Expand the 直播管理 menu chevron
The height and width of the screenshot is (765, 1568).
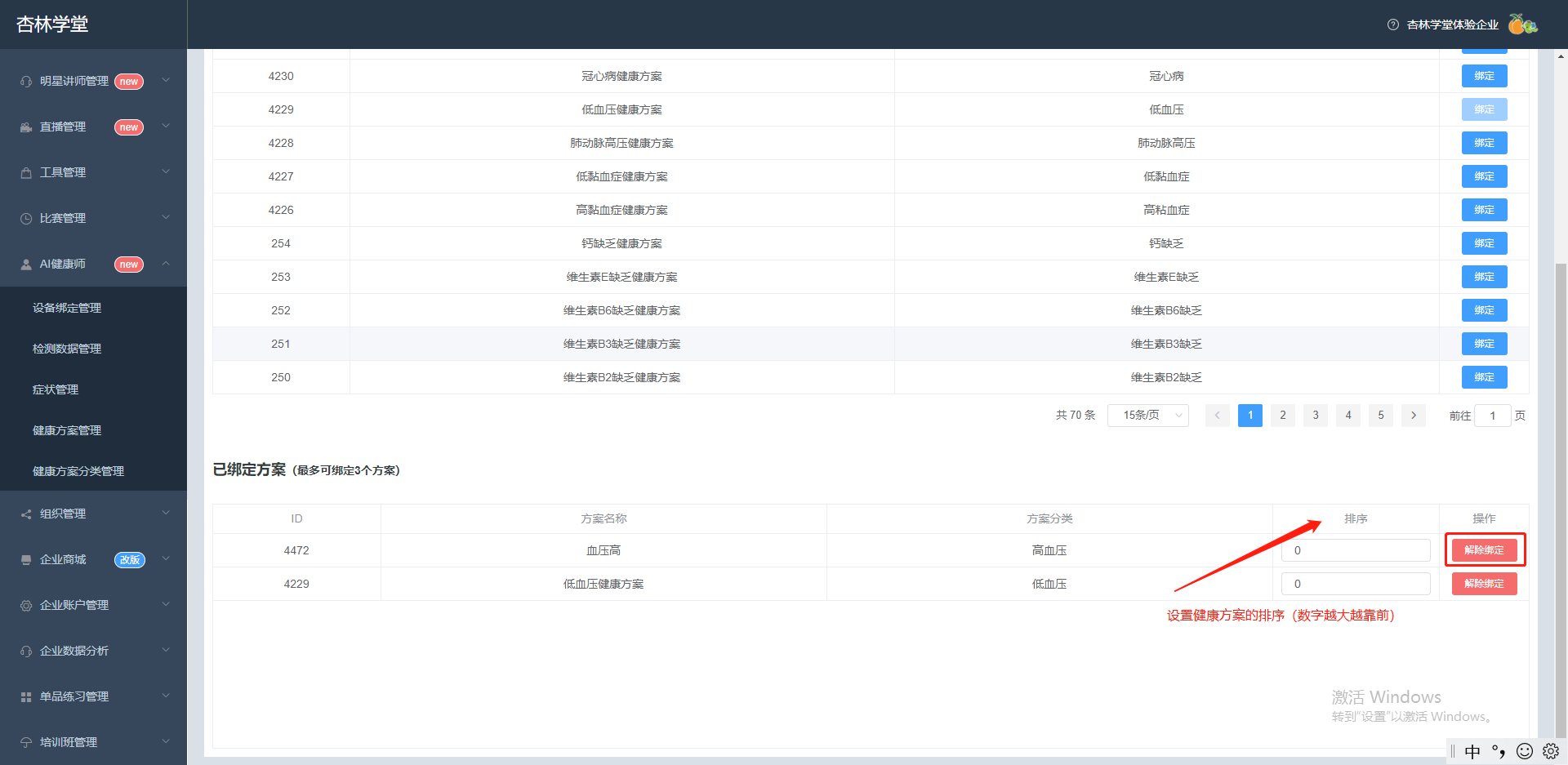[x=166, y=126]
